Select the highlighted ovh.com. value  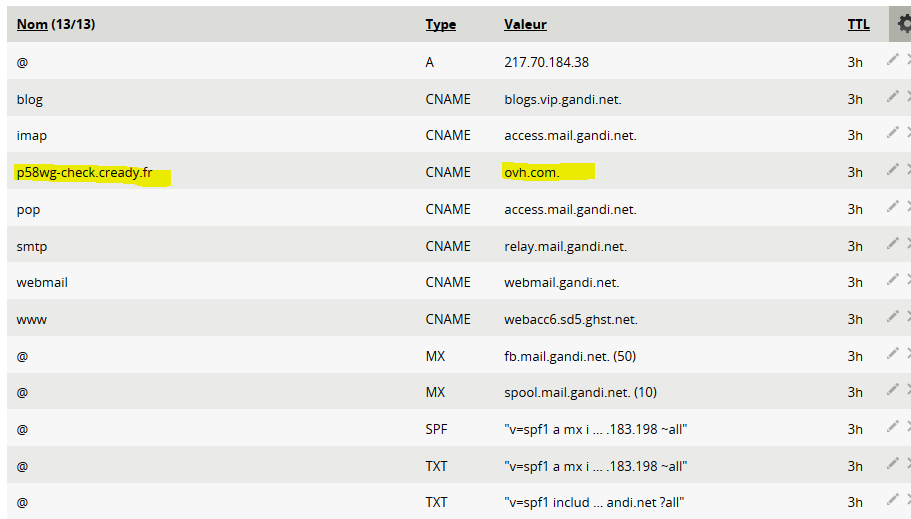tap(532, 172)
